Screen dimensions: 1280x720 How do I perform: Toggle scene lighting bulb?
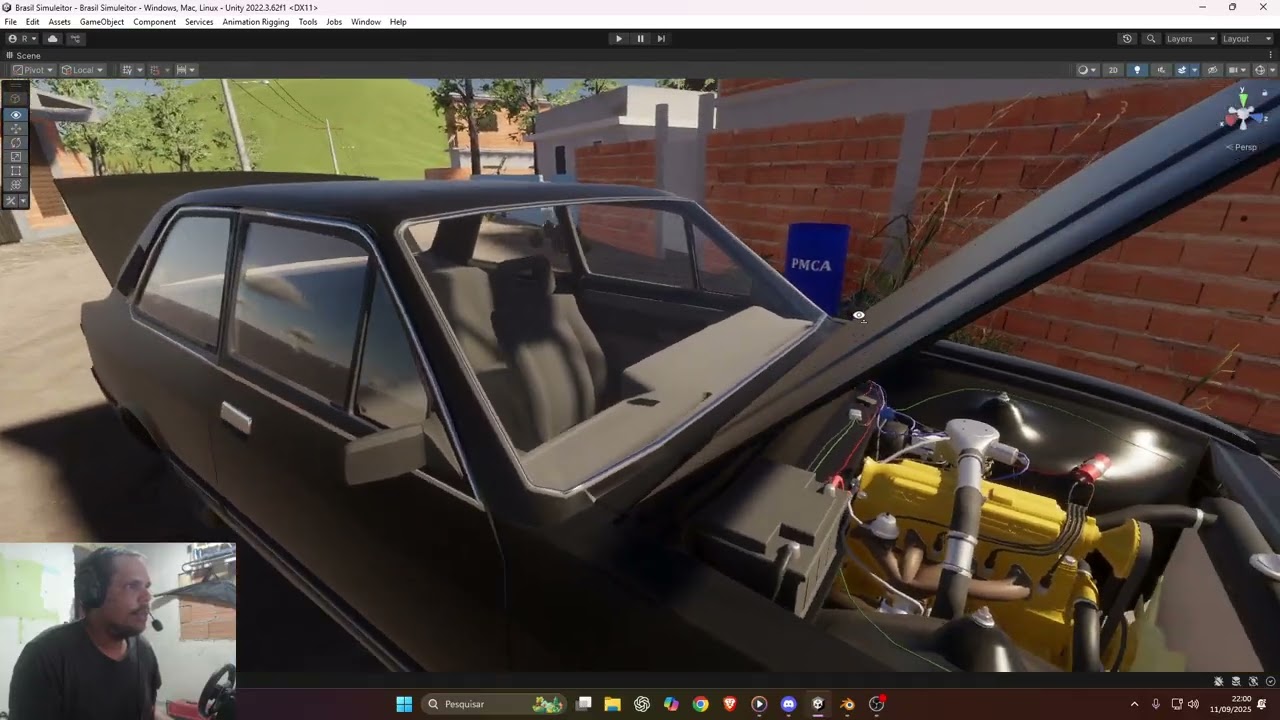pos(1137,70)
